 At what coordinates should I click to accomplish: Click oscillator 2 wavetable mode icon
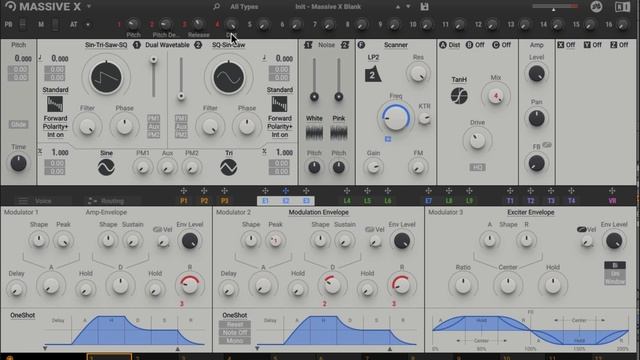click(x=280, y=104)
